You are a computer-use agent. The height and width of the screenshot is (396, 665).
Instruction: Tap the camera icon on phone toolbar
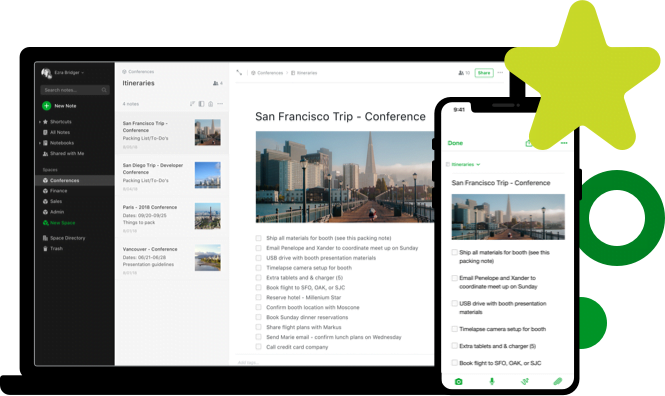tap(458, 382)
